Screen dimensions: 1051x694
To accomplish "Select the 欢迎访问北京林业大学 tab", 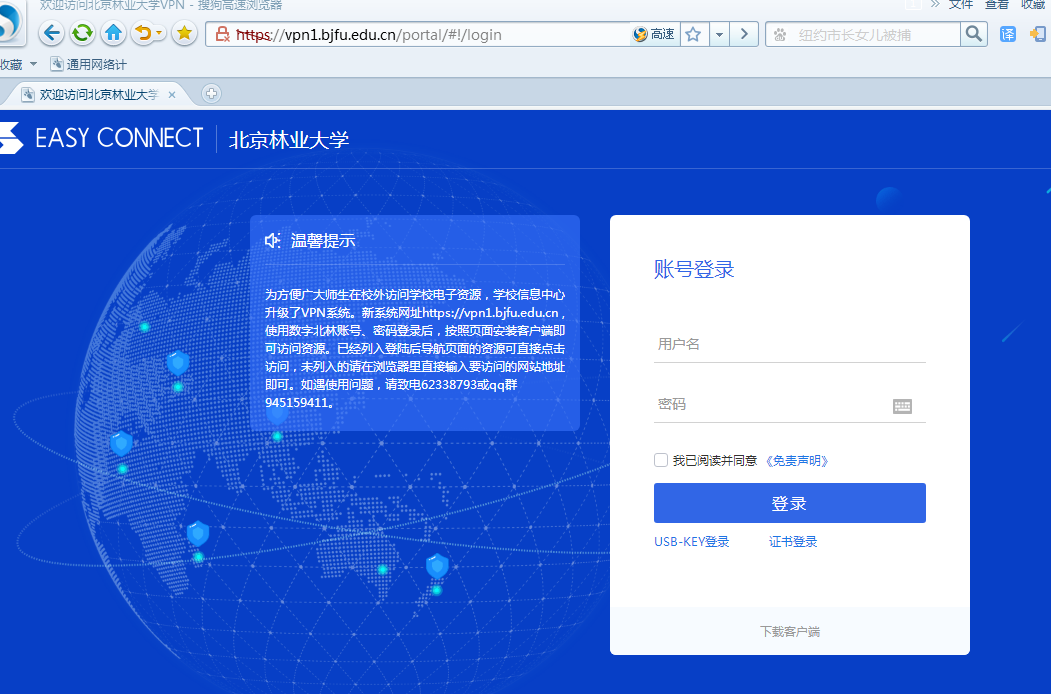I will 97,94.
